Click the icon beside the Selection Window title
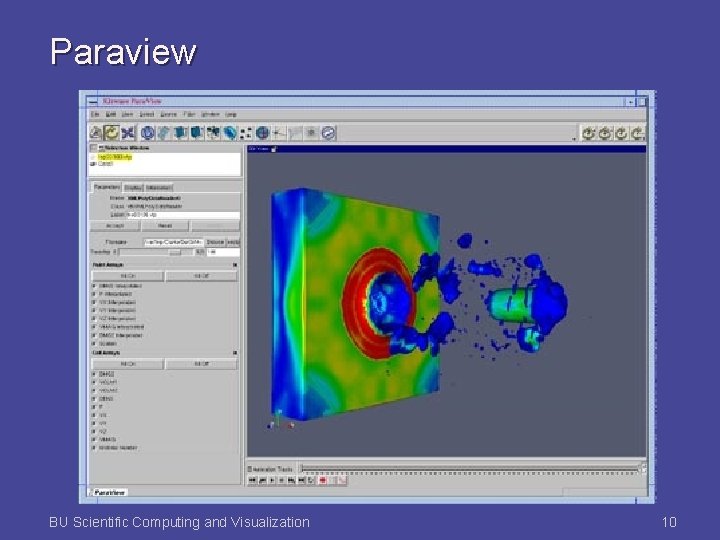Image resolution: width=720 pixels, height=540 pixels. coord(101,148)
